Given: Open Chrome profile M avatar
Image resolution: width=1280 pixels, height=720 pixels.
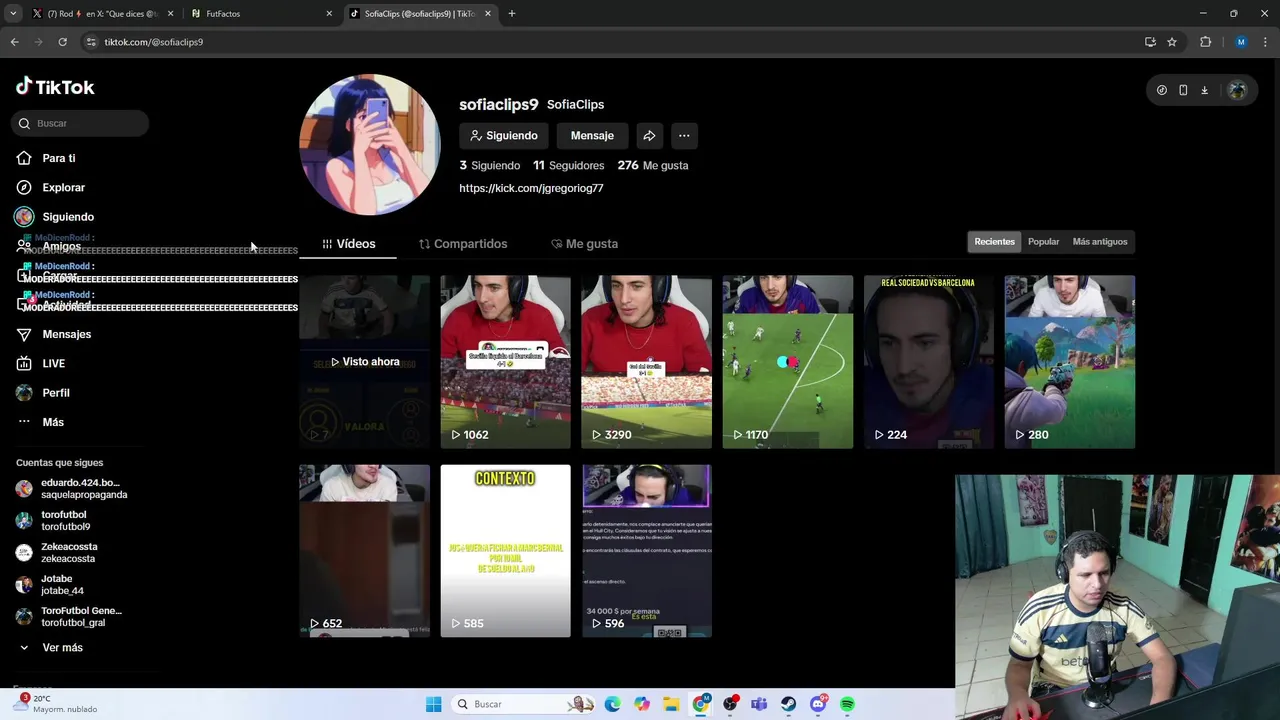Looking at the screenshot, I should [1241, 42].
